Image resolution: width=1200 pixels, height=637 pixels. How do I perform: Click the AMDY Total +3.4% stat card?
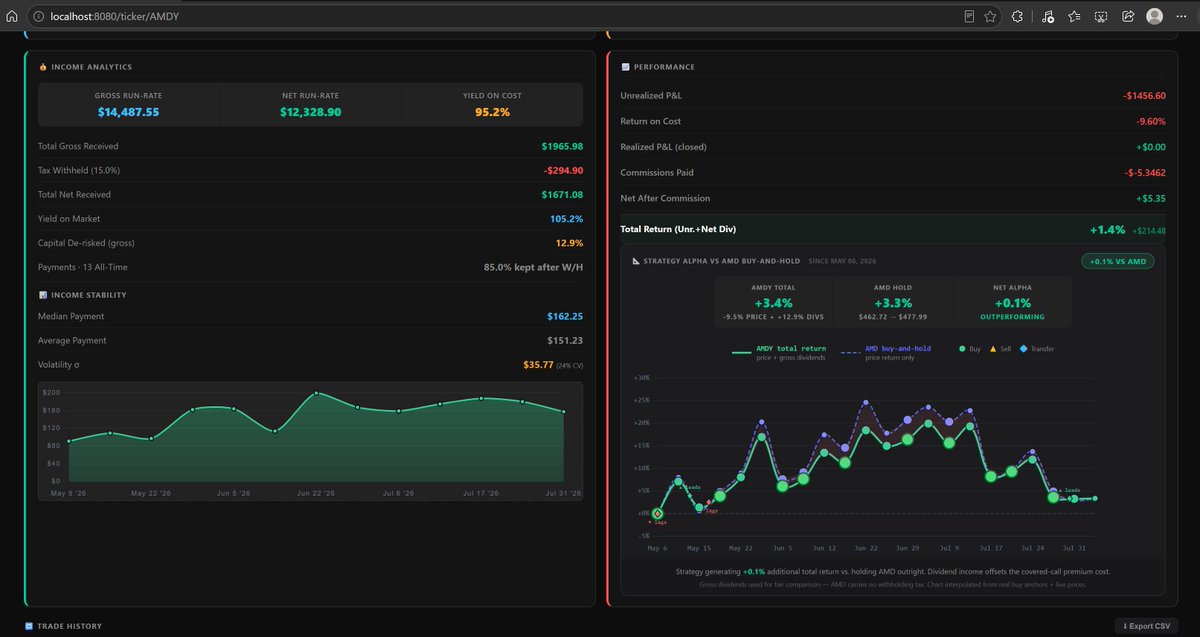[x=774, y=302]
